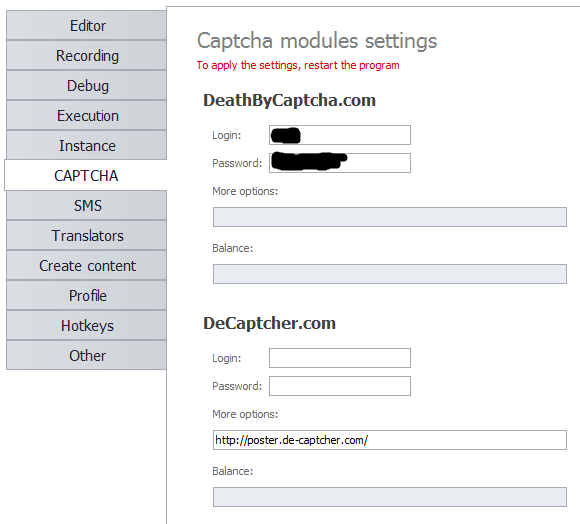Open the Debug settings tab
This screenshot has width=580, height=524.
click(x=87, y=85)
